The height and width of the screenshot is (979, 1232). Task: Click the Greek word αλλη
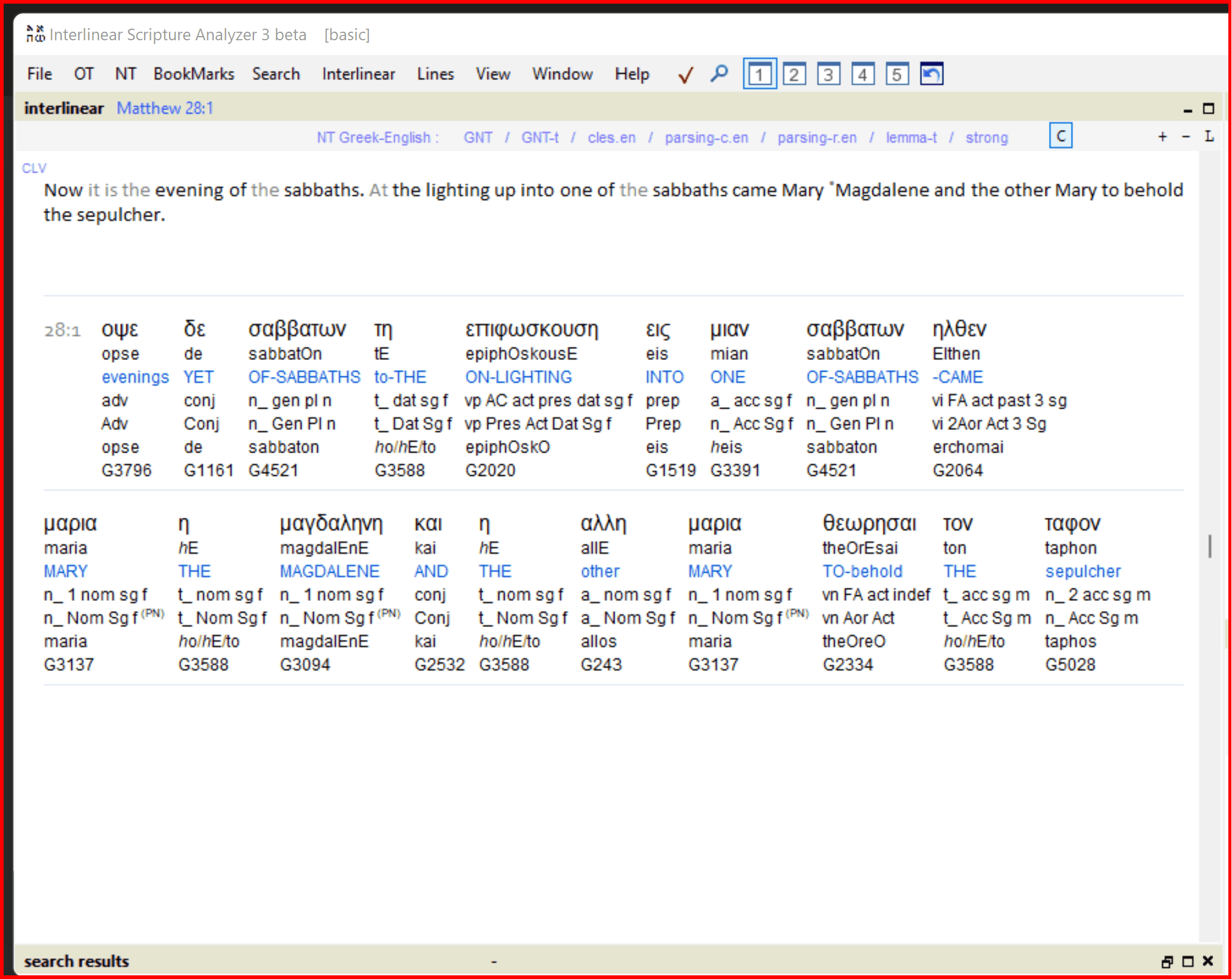[x=603, y=523]
